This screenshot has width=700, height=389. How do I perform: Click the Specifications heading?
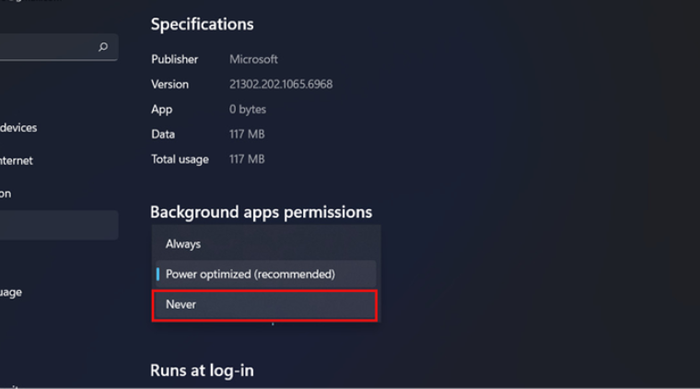pyautogui.click(x=202, y=24)
